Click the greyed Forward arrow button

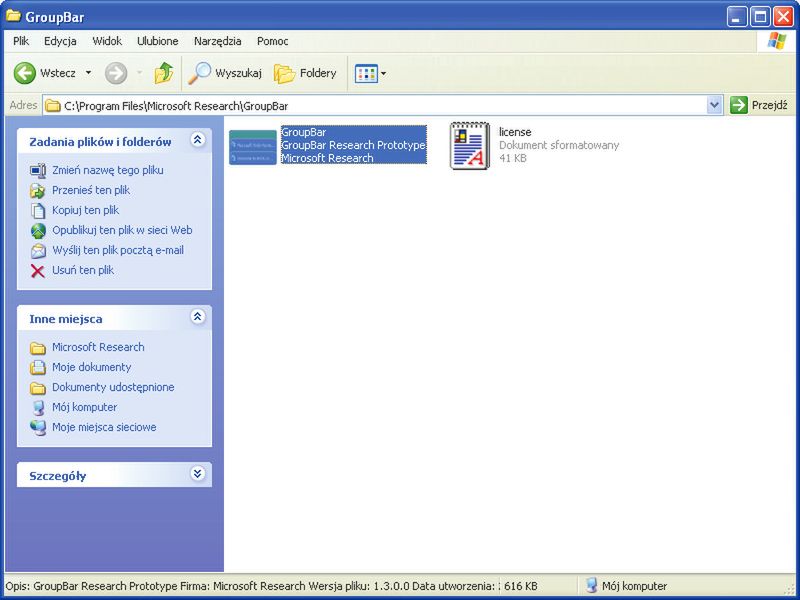(x=116, y=73)
